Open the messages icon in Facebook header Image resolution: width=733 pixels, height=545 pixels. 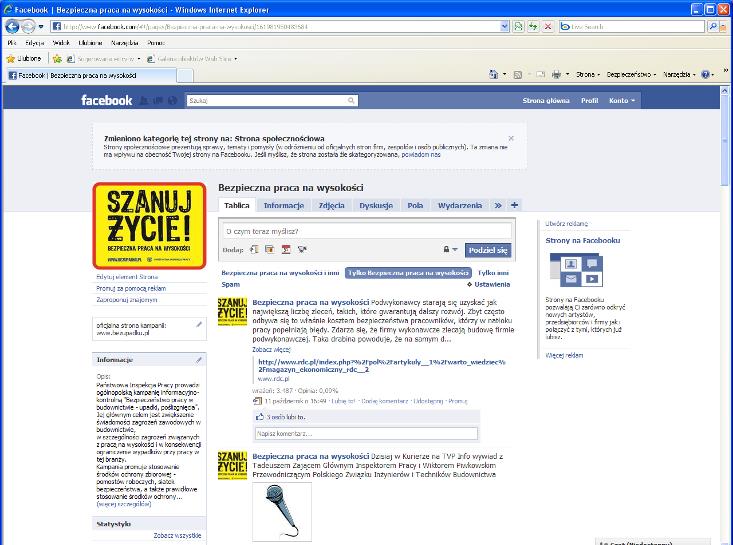click(x=158, y=100)
